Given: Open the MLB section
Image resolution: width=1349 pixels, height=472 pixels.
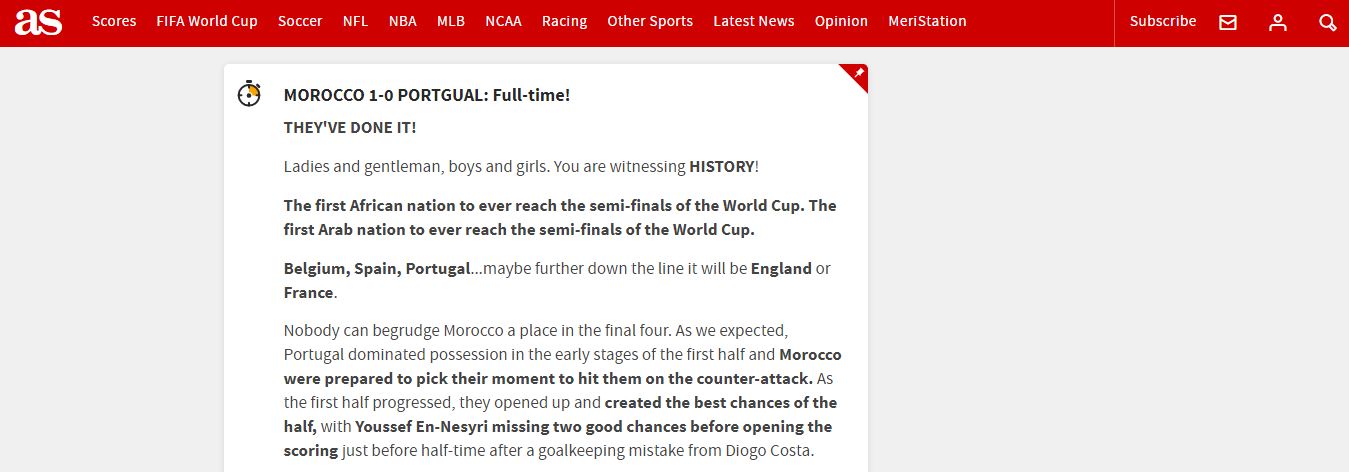Looking at the screenshot, I should pos(451,21).
